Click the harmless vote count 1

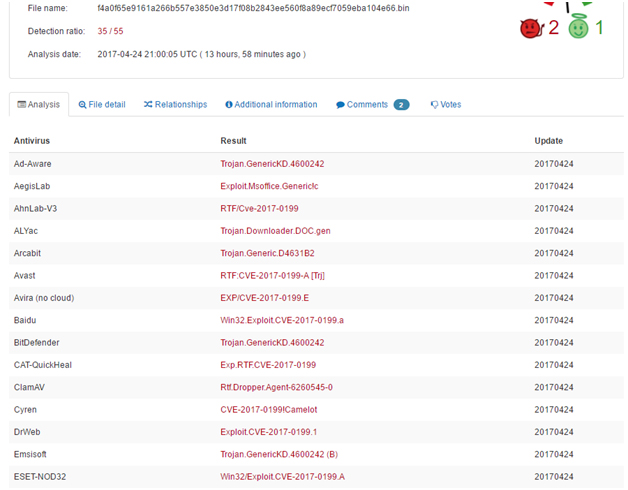pos(599,28)
